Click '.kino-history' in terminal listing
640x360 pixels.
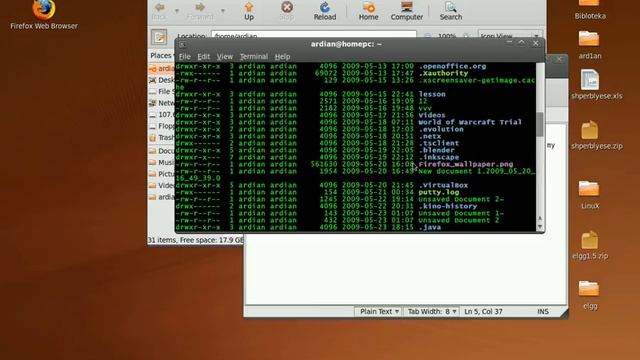click(448, 206)
